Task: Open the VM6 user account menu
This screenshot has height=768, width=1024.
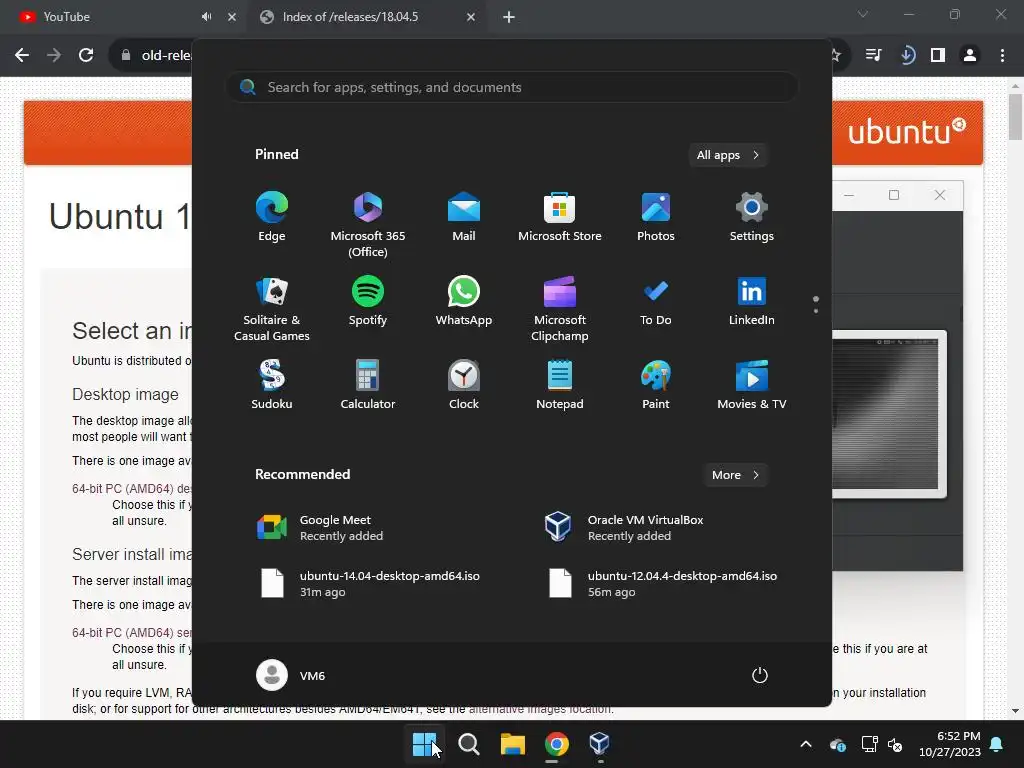Action: (x=291, y=675)
